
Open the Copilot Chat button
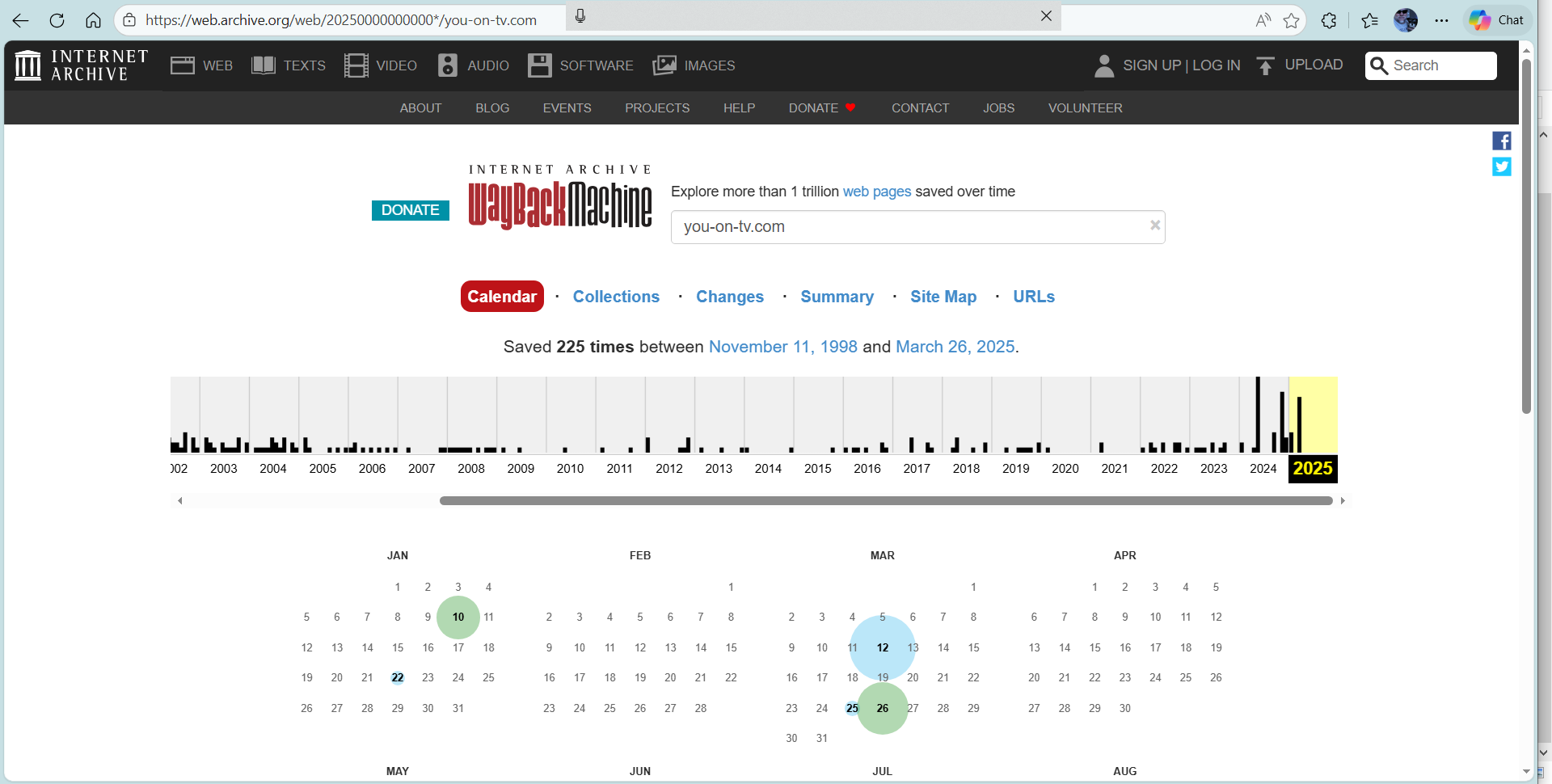tap(1497, 20)
